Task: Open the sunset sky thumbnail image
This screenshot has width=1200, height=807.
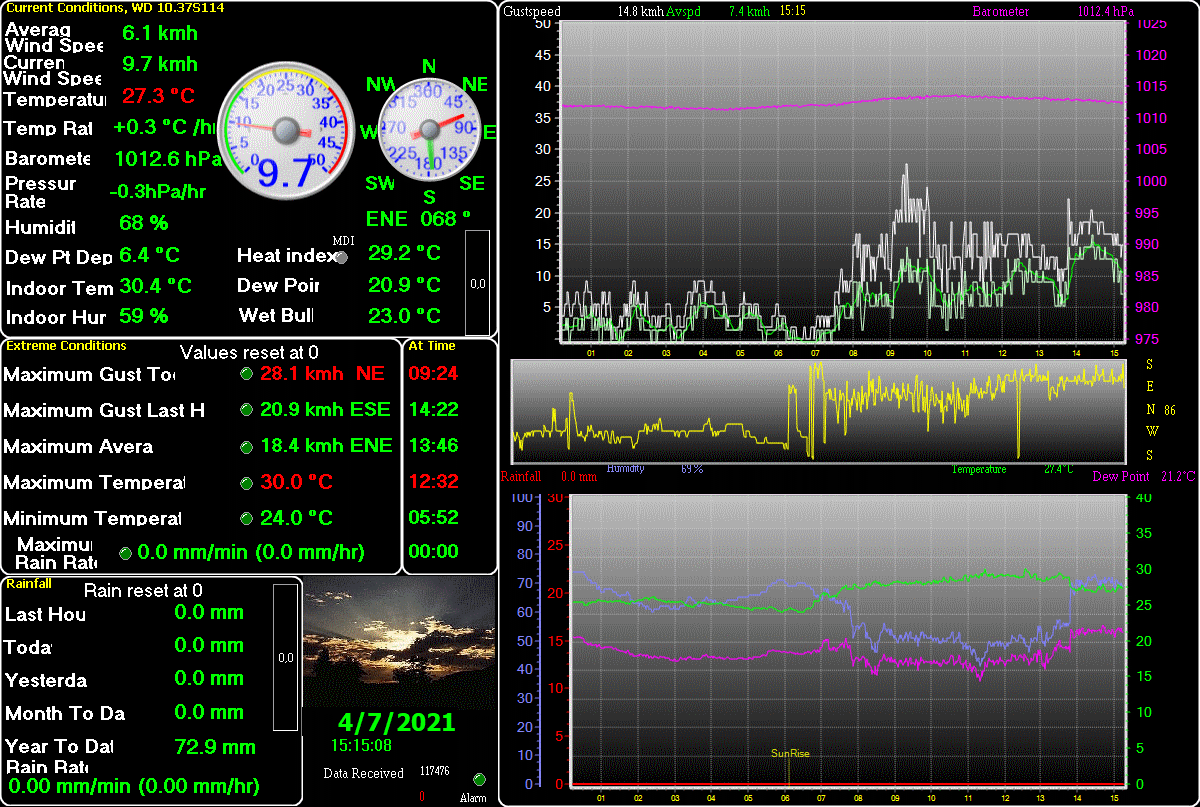Action: pyautogui.click(x=399, y=644)
